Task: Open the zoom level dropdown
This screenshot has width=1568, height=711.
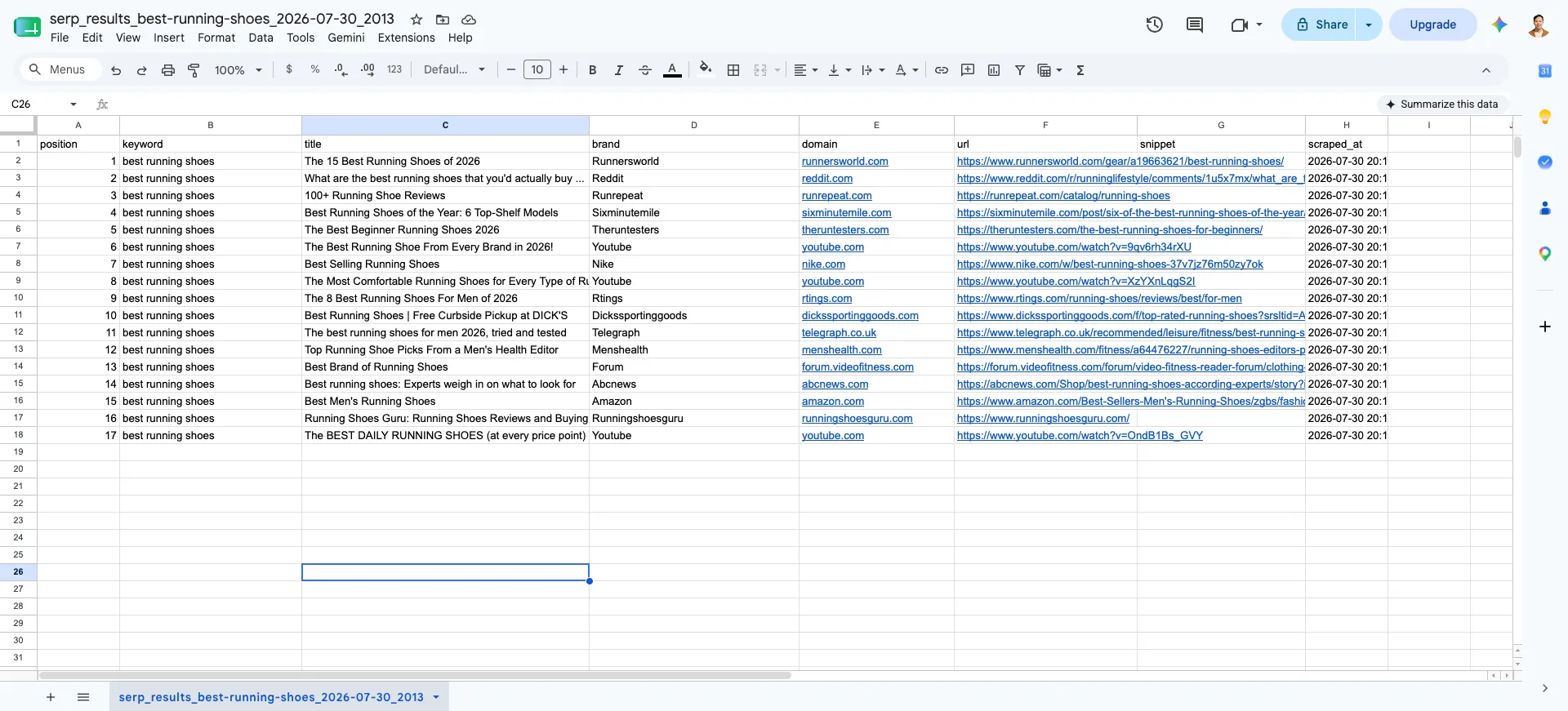Action: point(238,70)
